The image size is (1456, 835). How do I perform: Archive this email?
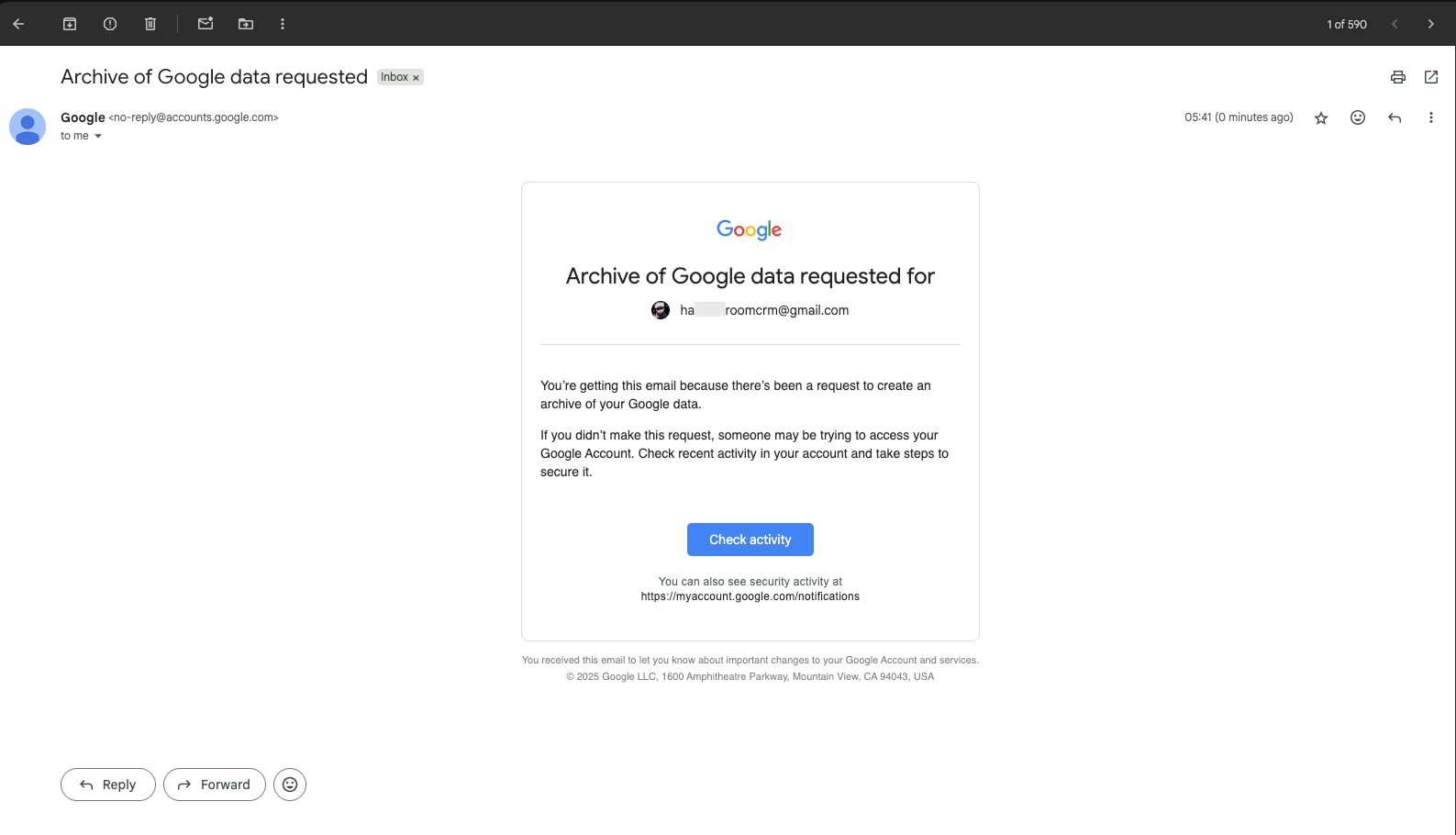point(70,24)
